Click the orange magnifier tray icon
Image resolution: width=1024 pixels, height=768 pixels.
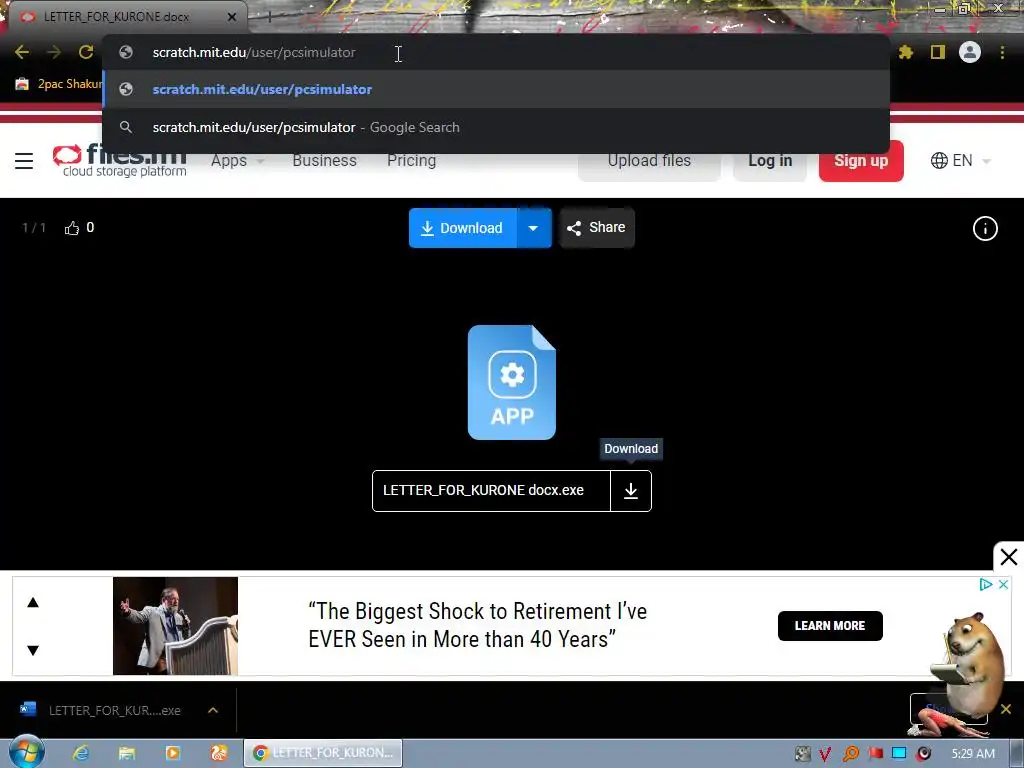(x=850, y=754)
